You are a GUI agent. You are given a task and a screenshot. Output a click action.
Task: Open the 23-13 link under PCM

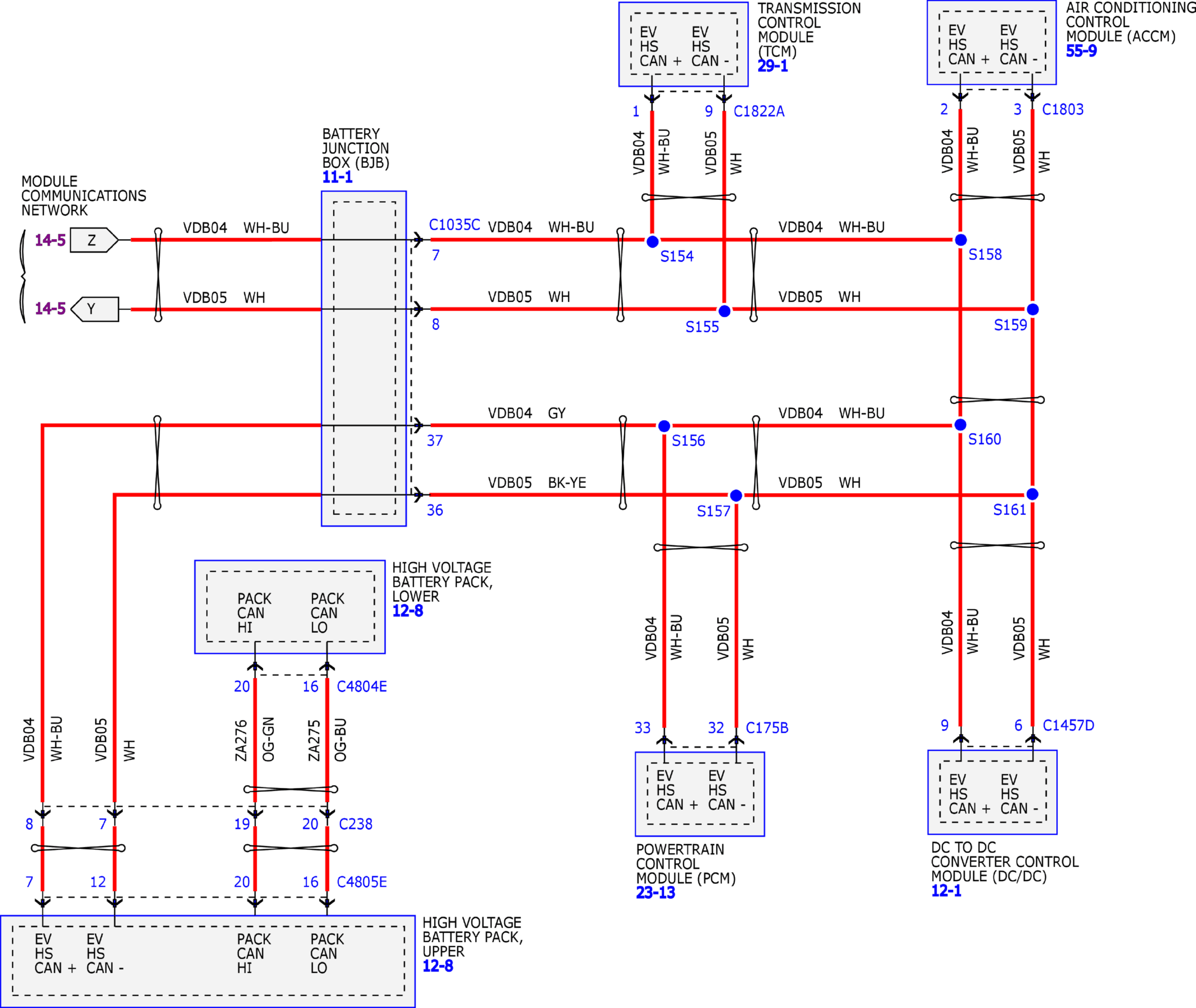[x=655, y=892]
